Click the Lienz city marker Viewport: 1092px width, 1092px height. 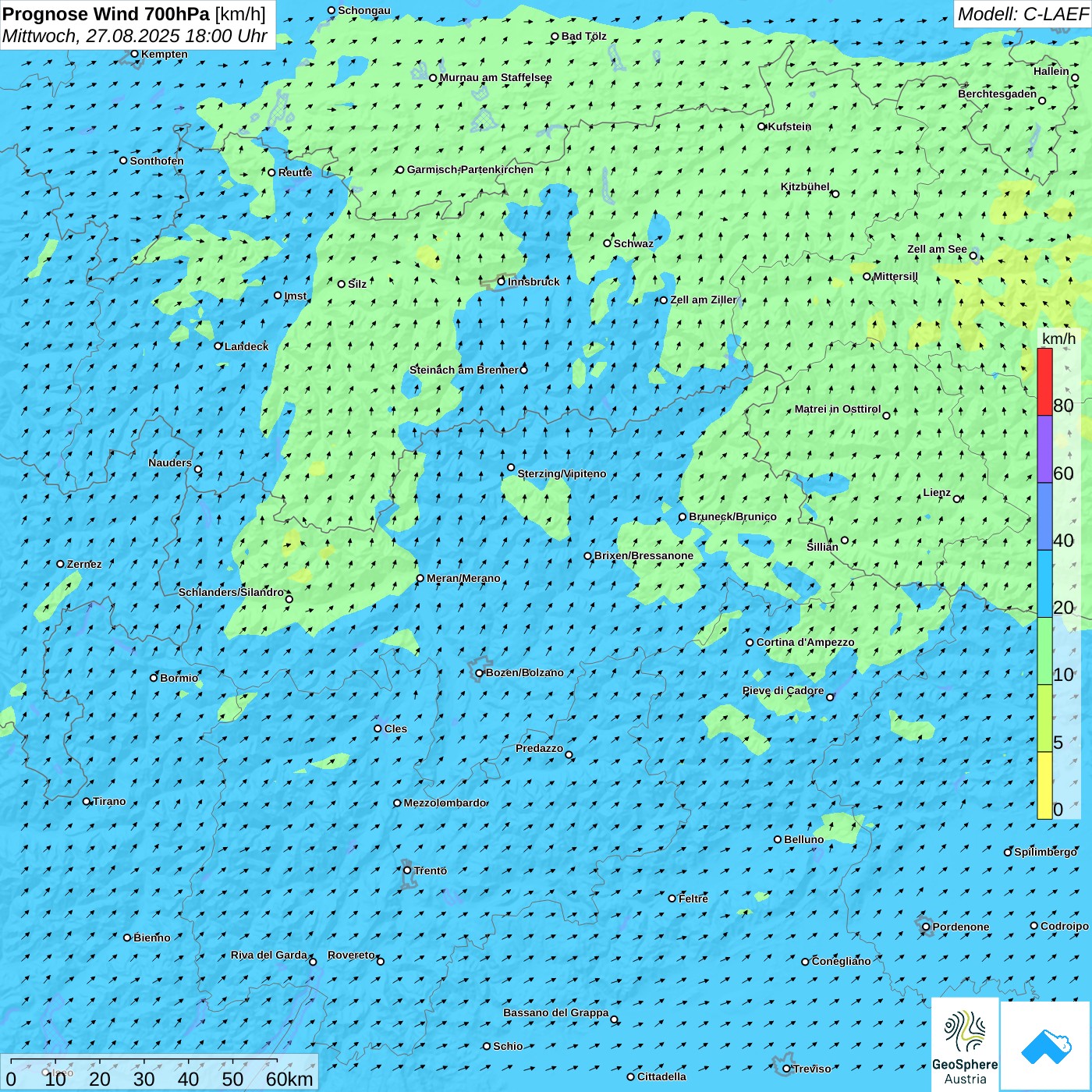(x=957, y=499)
